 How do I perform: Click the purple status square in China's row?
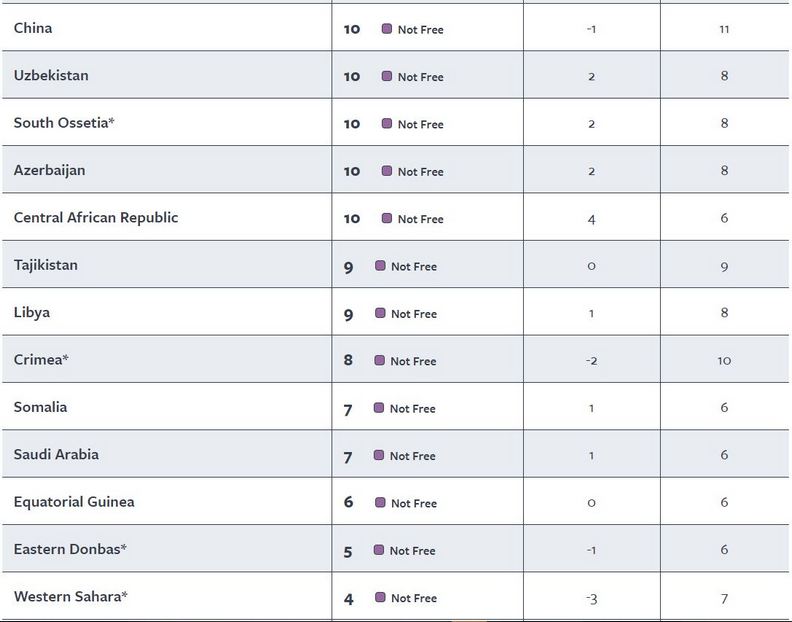(x=386, y=29)
